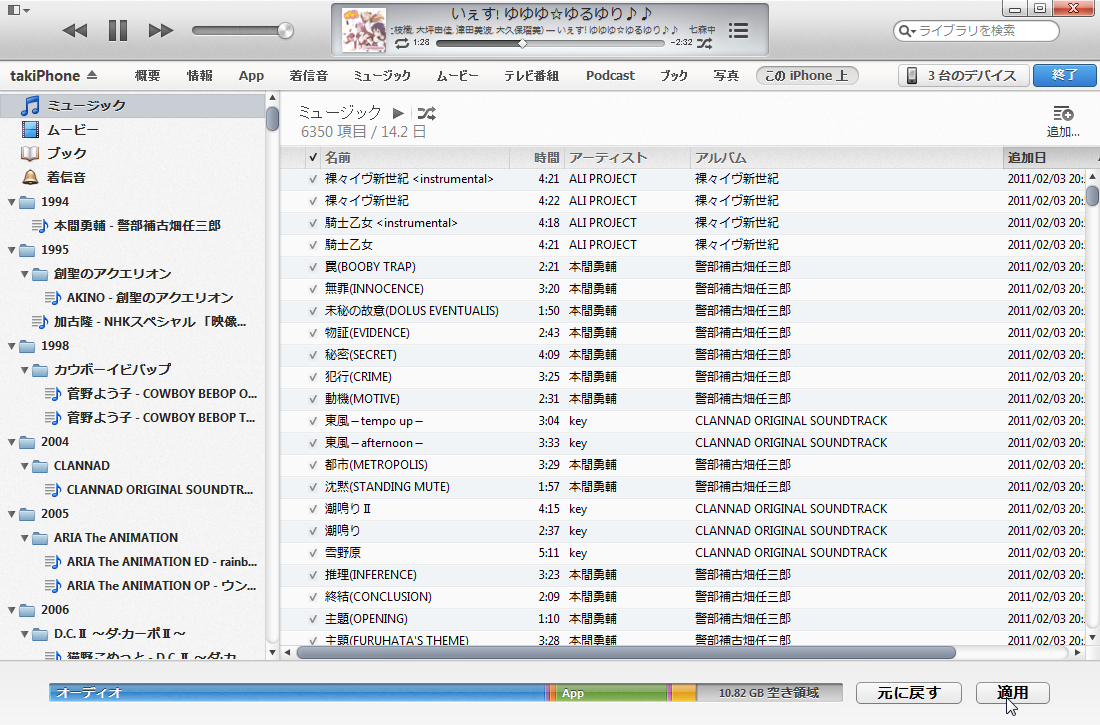
Task: Collapse the カウボーイビバップ folder
Action: tap(25, 370)
